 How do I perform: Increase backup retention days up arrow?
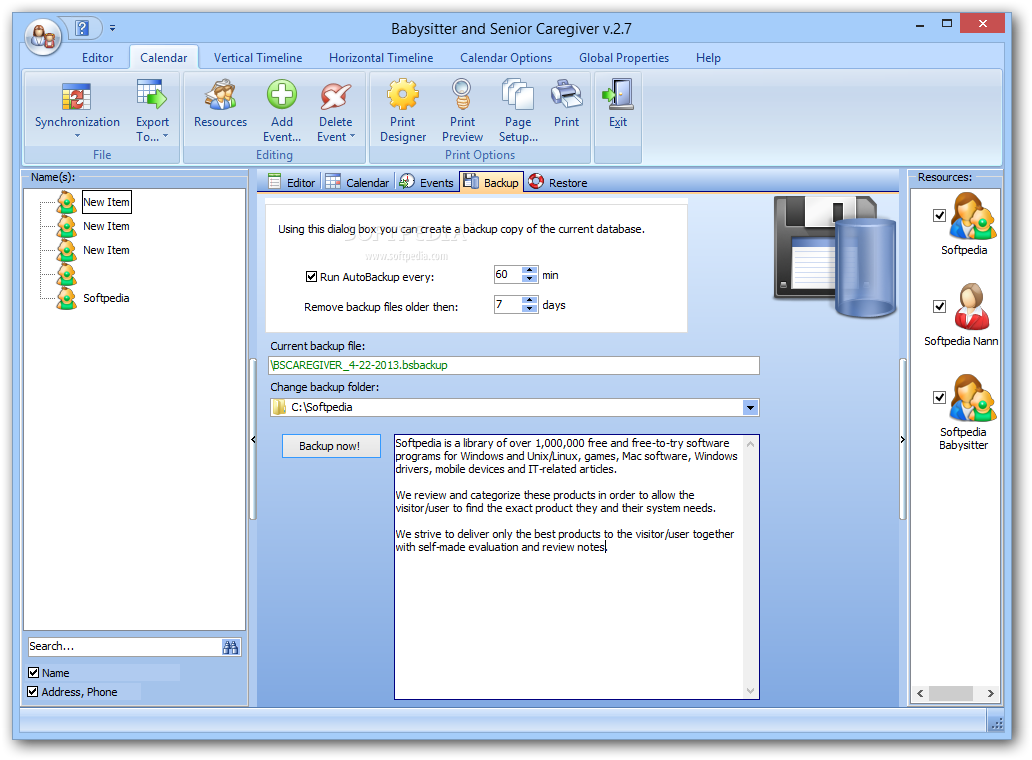point(530,300)
